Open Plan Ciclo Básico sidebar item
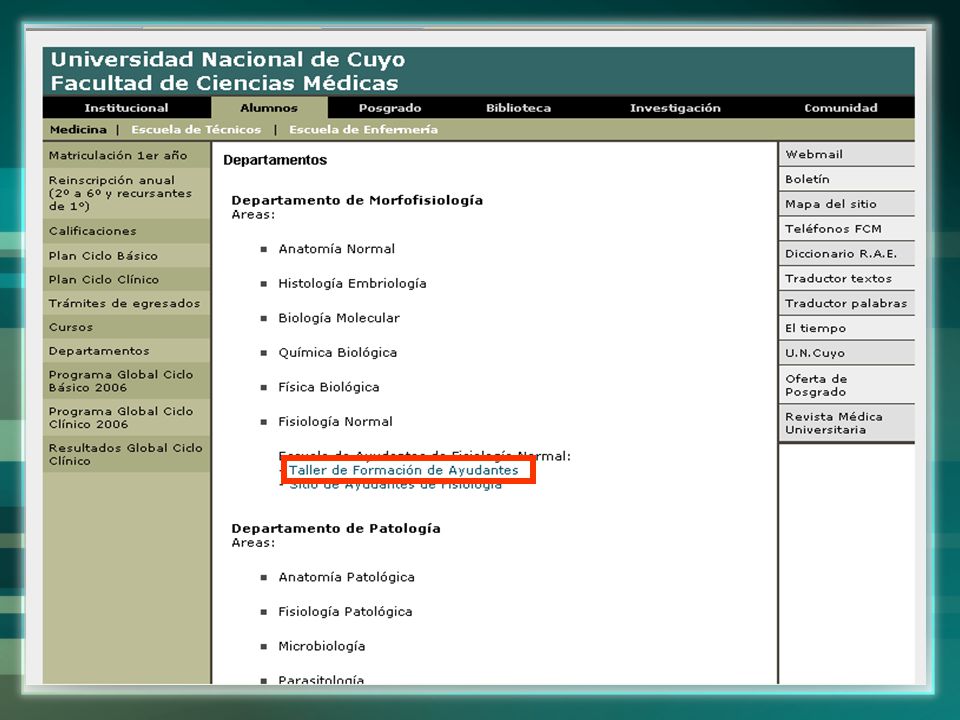The width and height of the screenshot is (960, 720). 127,255
